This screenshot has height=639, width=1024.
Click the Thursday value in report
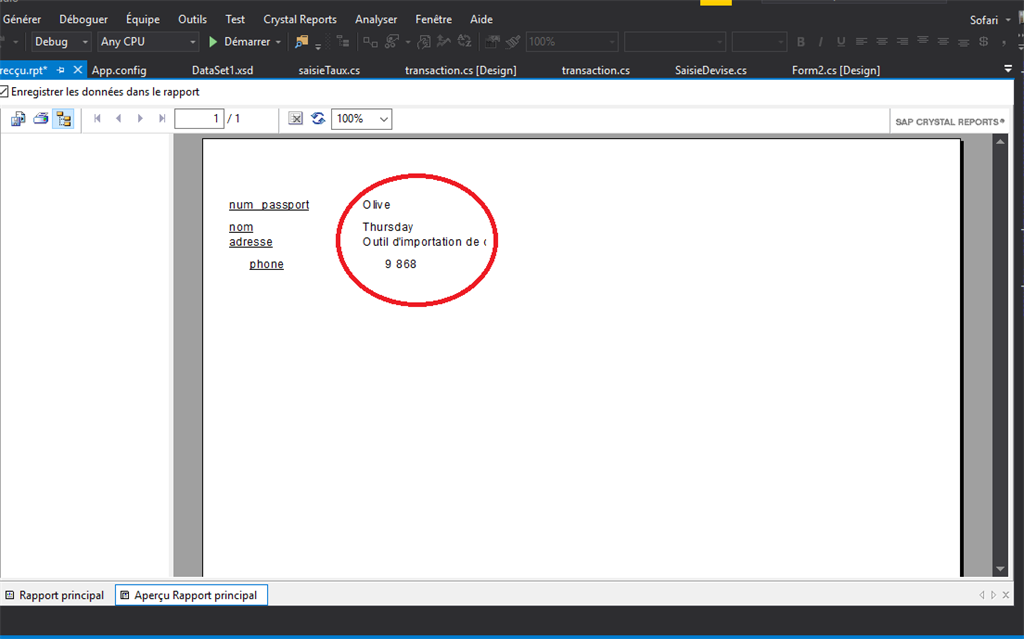pos(388,227)
